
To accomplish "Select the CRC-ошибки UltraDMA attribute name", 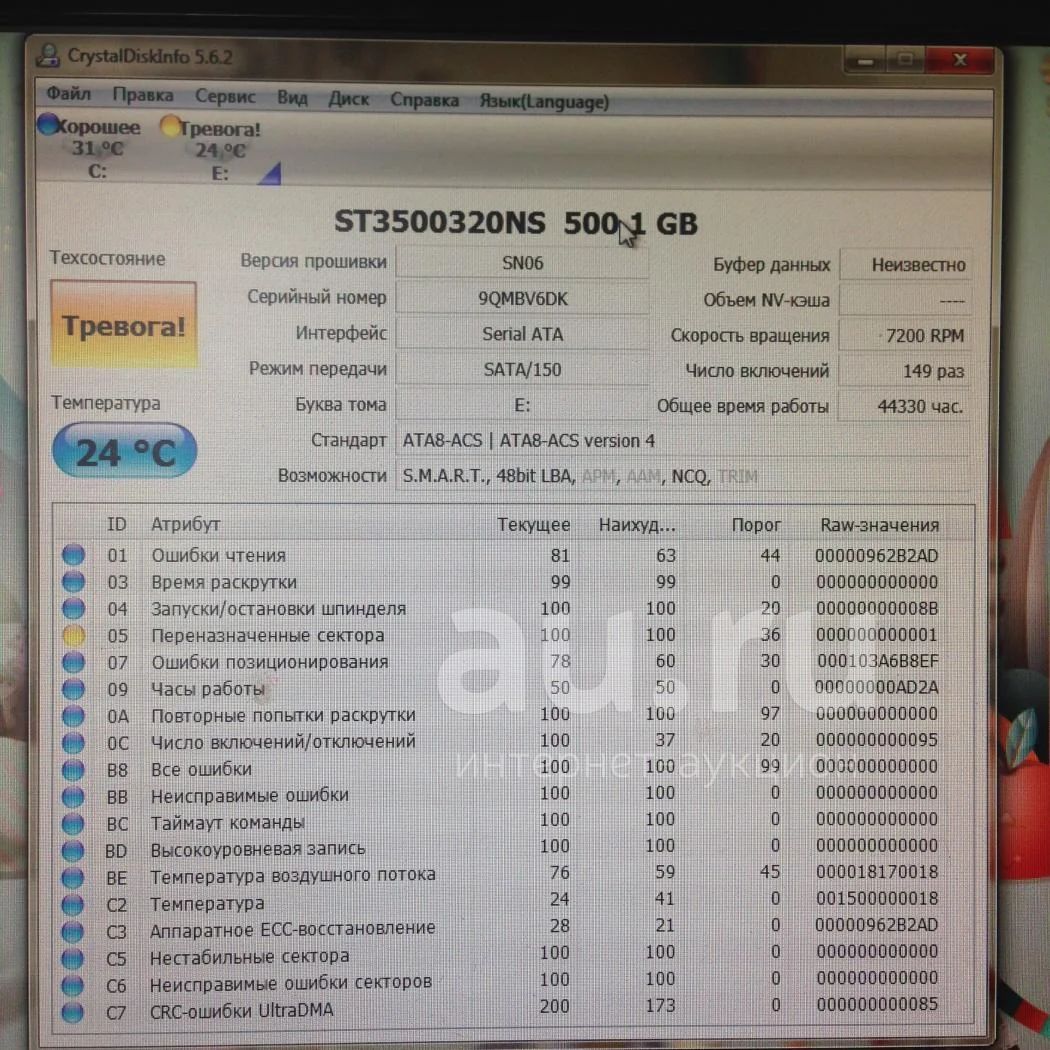I will click(x=241, y=1010).
